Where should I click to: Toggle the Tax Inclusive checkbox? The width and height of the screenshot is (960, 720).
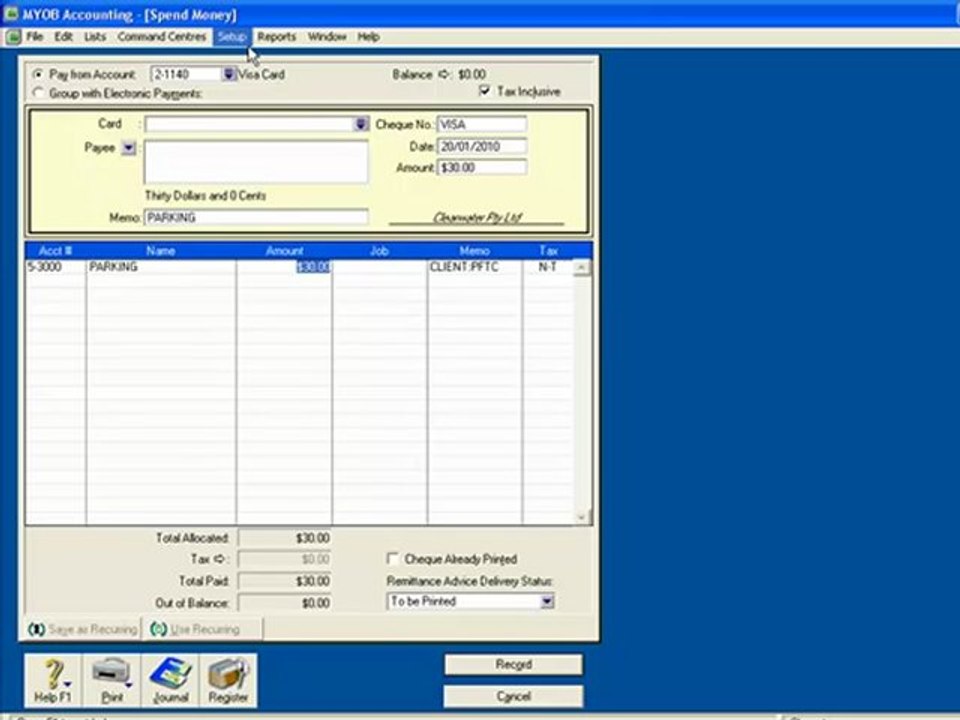(484, 91)
